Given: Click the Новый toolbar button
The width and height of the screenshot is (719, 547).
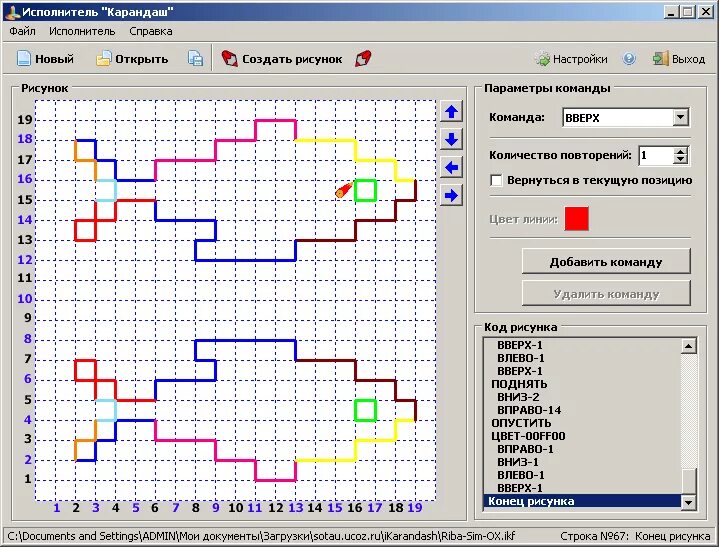Looking at the screenshot, I should (x=45, y=59).
